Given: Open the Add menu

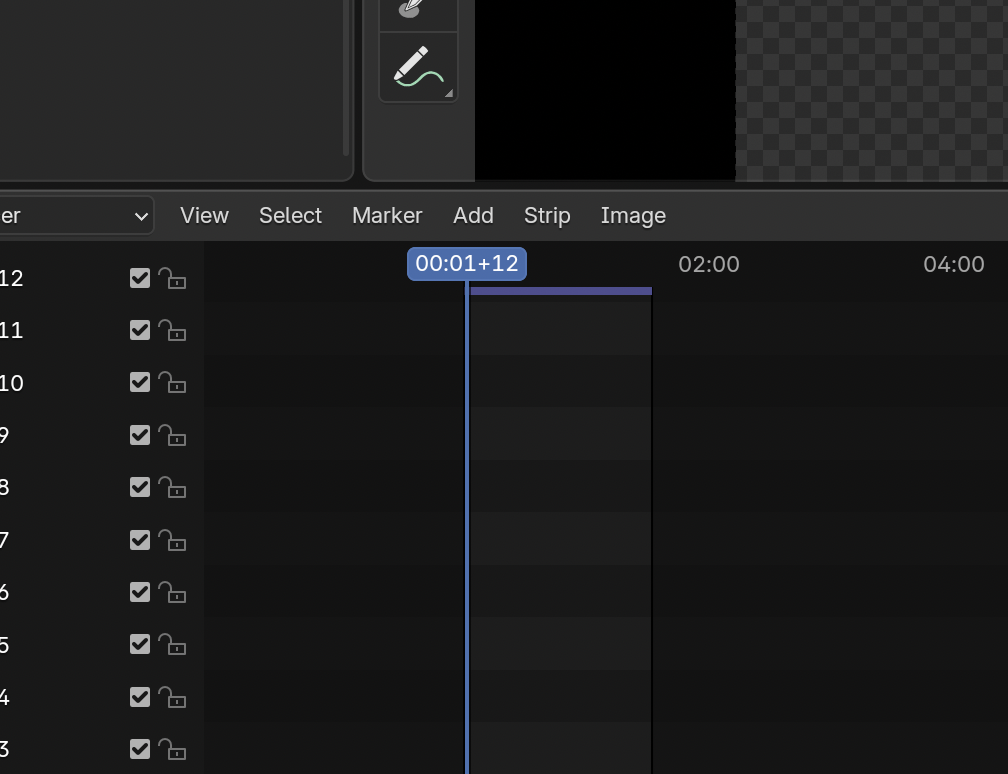Looking at the screenshot, I should (473, 215).
